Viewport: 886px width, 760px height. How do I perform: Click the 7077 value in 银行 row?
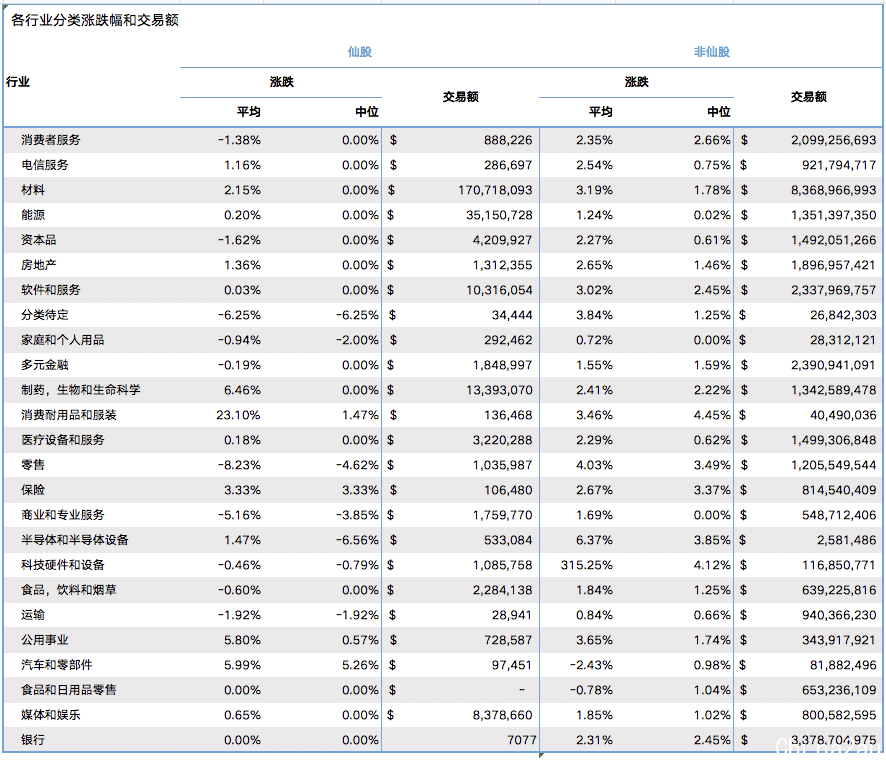pyautogui.click(x=522, y=740)
